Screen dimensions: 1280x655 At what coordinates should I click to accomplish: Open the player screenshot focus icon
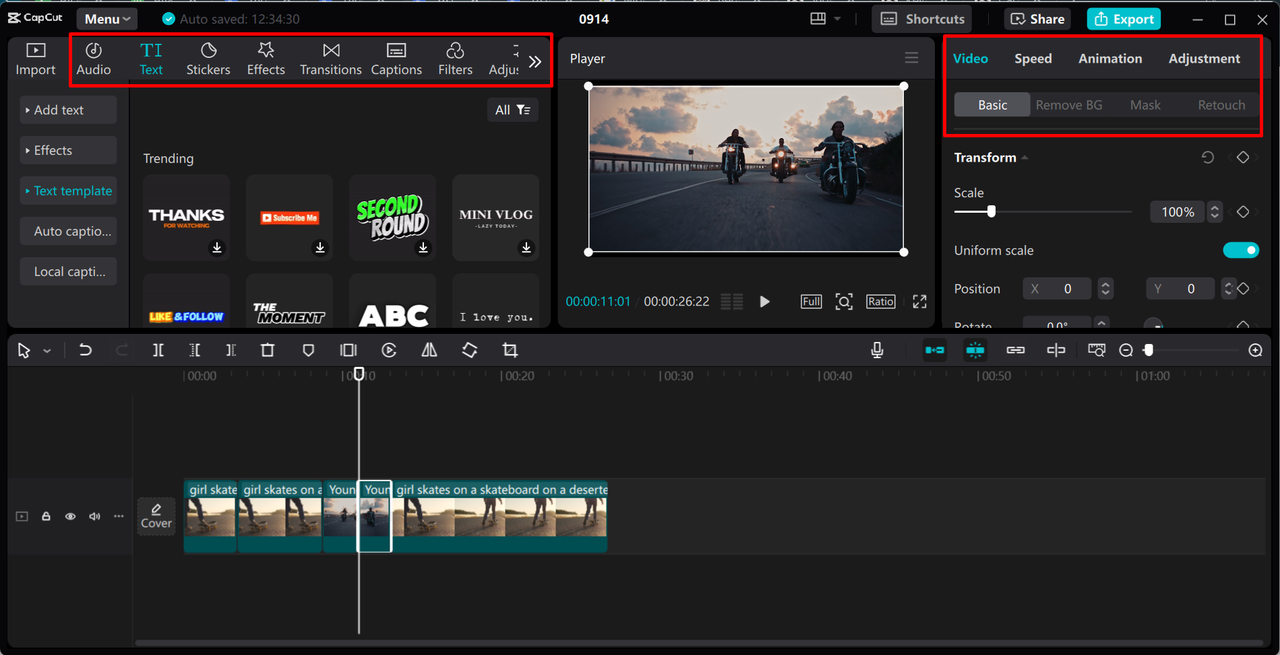[x=844, y=301]
